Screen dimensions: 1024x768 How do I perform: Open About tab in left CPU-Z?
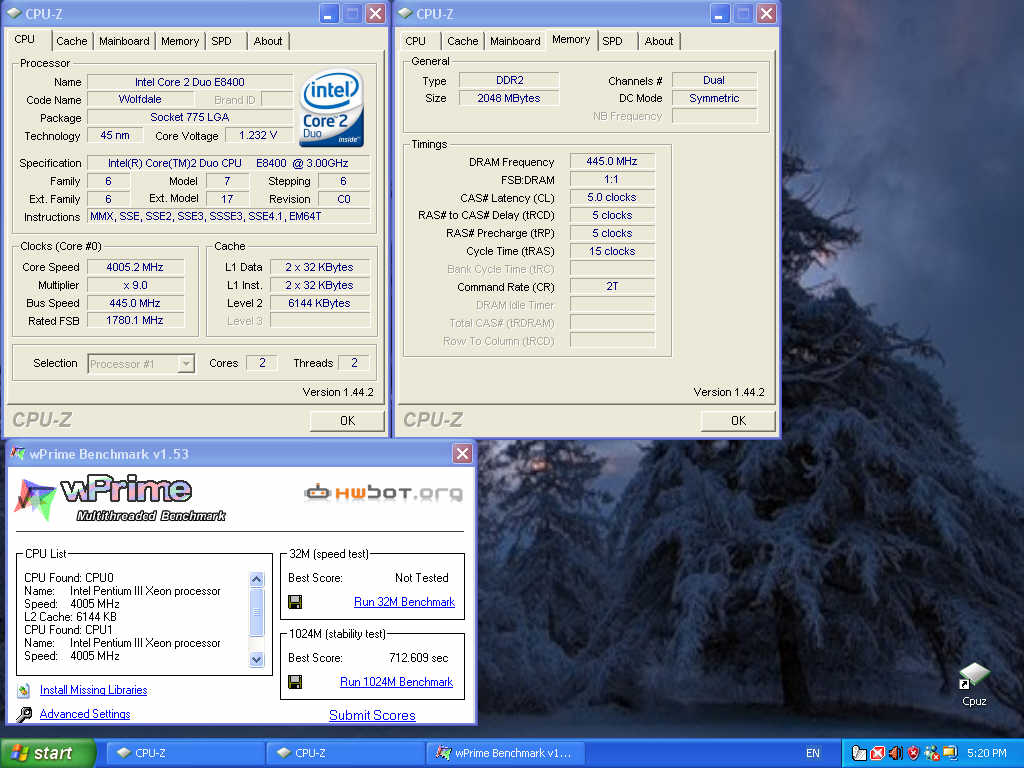point(268,41)
